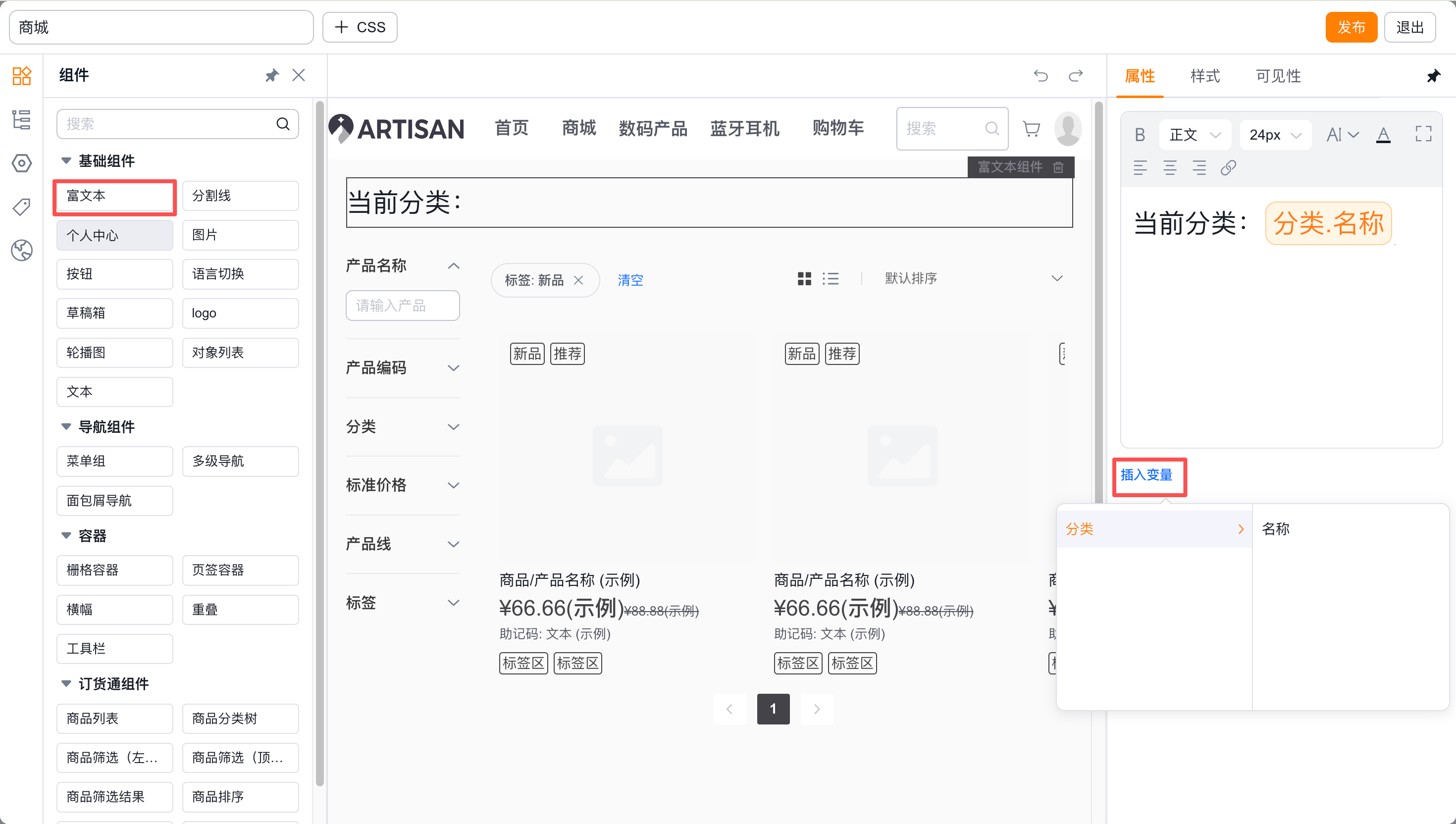Select 名称 in the variable menu
Screen dimensions: 1456x824
[1275, 528]
